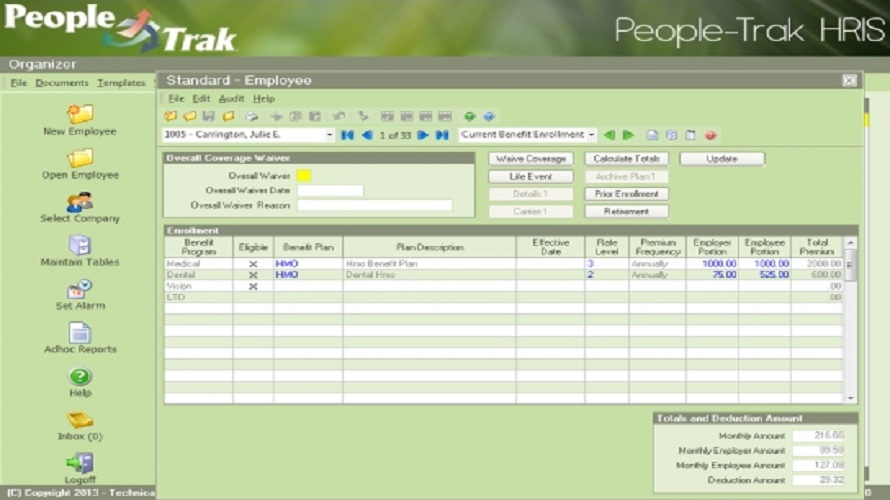Click the Open Employee folder icon
The image size is (890, 500).
tap(80, 158)
